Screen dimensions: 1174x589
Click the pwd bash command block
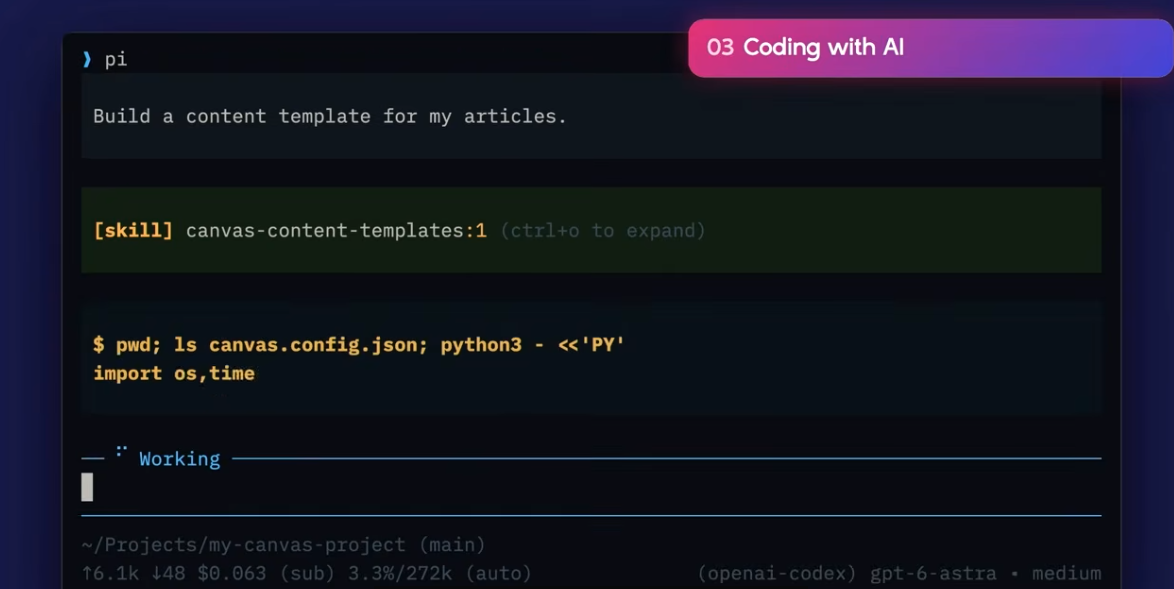[591, 358]
